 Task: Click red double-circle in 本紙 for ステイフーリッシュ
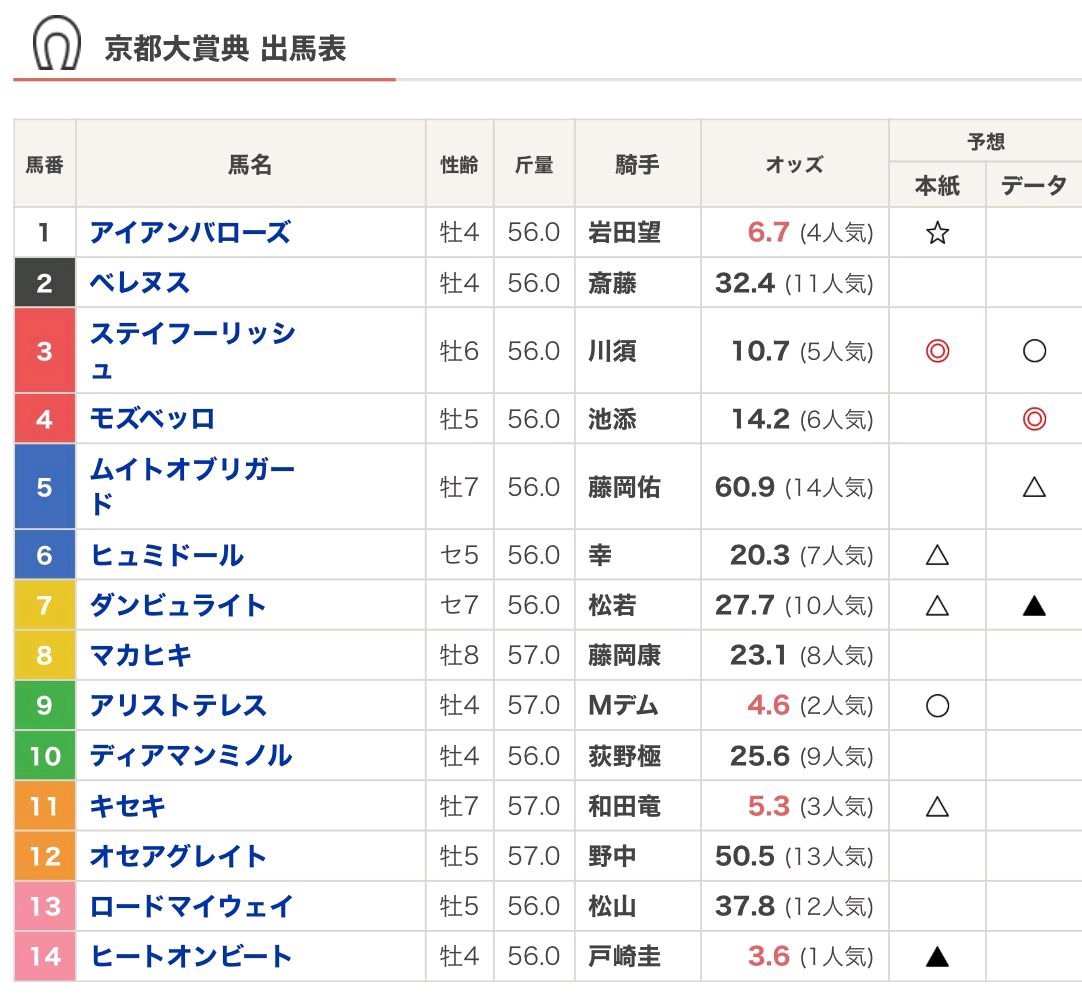pyautogui.click(x=937, y=351)
